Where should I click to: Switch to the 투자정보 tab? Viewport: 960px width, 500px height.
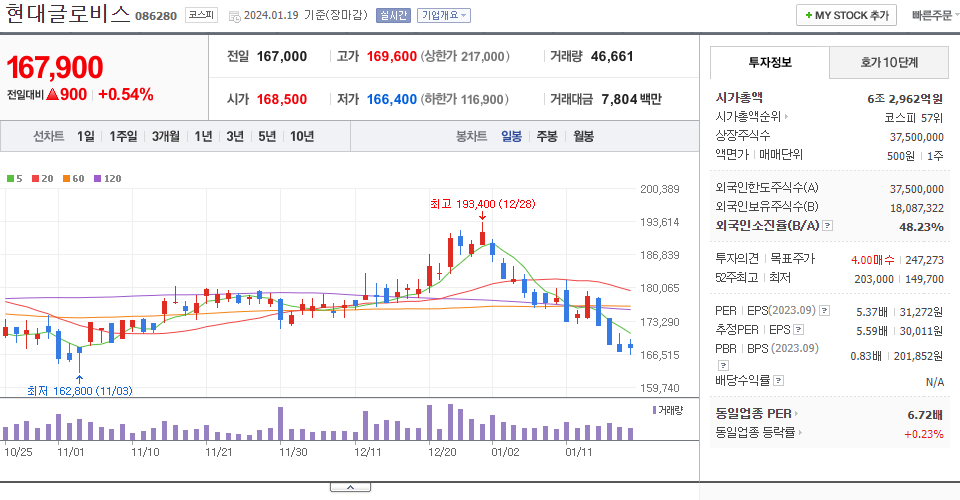point(770,62)
